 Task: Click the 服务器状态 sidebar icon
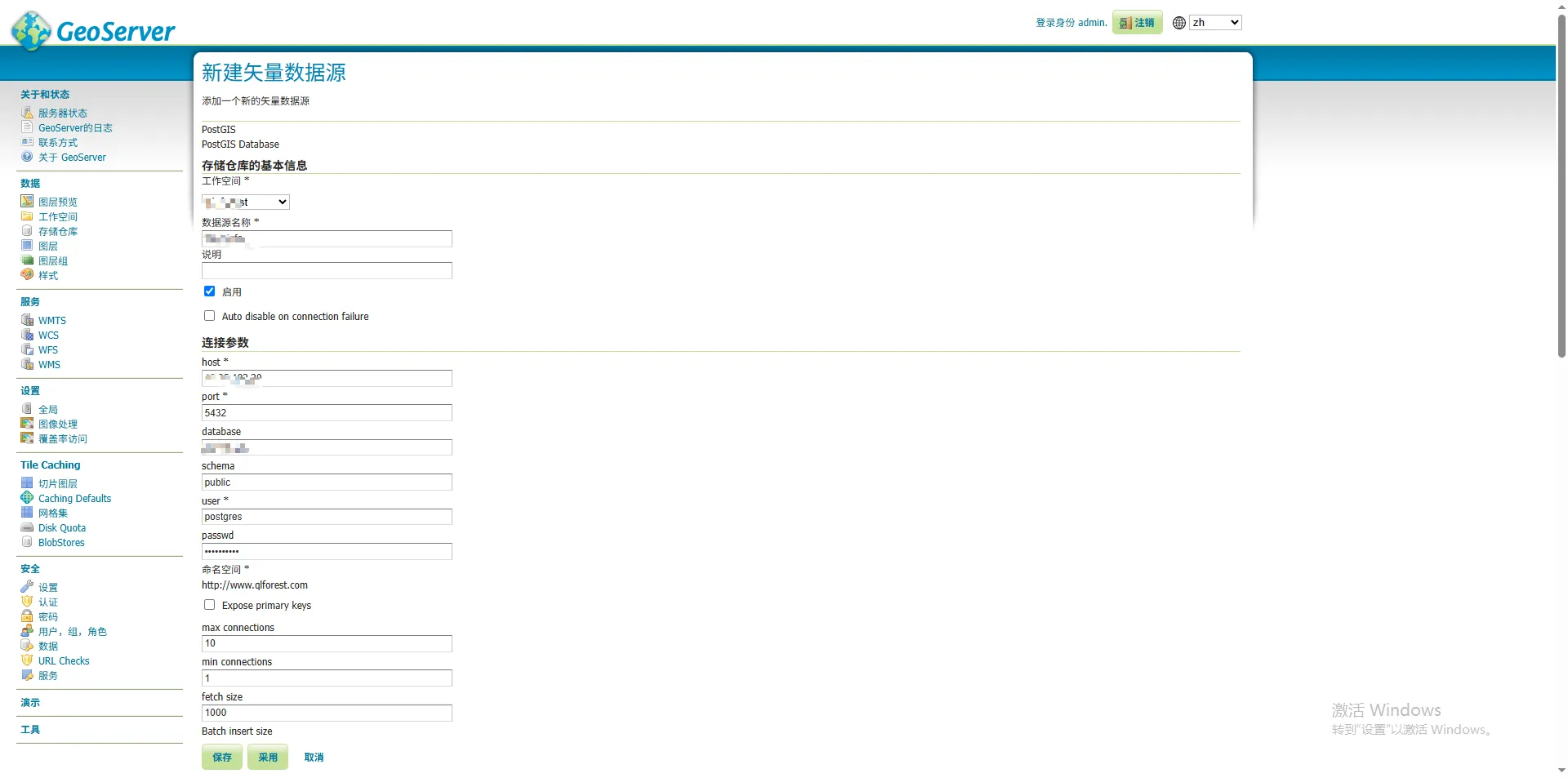[x=27, y=113]
